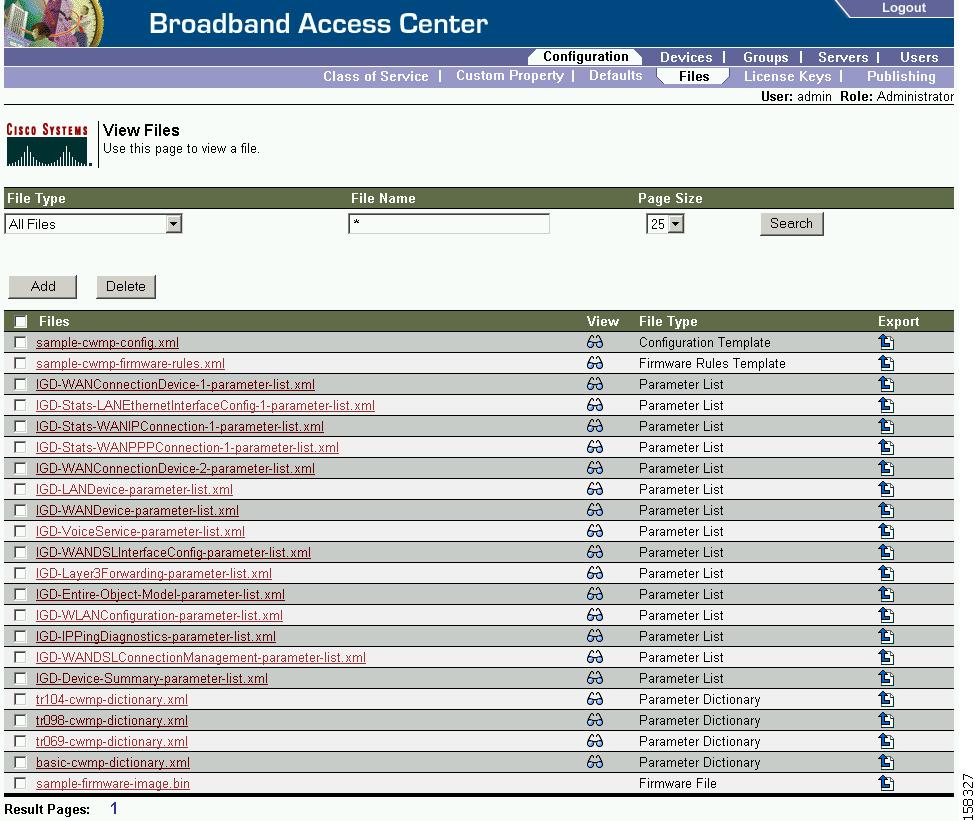The image size is (975, 821).
Task: View tr104-cwmp-dictionary.xml binoculars icon
Action: (x=594, y=699)
